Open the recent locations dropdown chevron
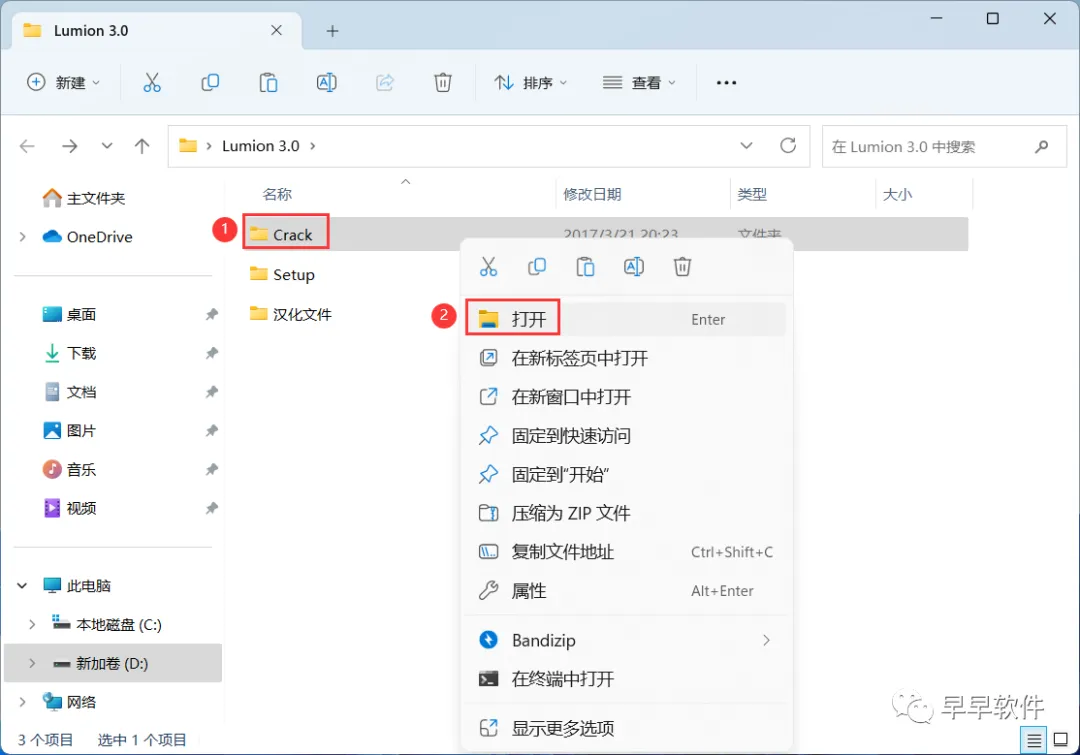The height and width of the screenshot is (755, 1080). click(x=107, y=146)
